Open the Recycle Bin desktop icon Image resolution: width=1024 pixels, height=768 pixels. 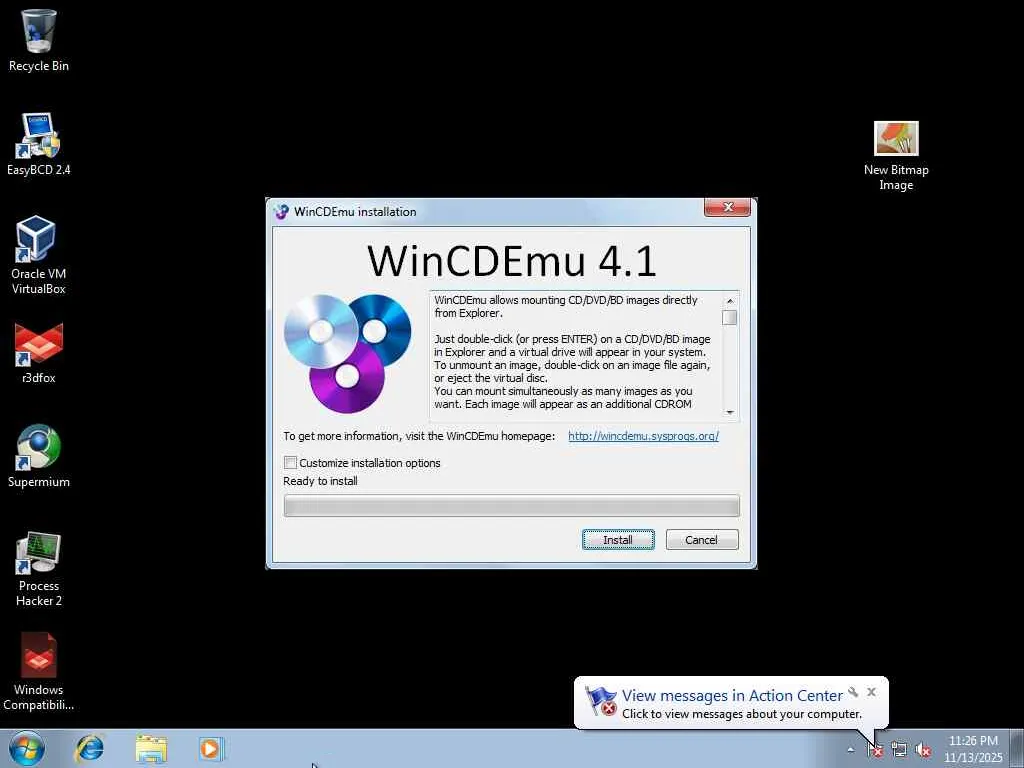(39, 40)
